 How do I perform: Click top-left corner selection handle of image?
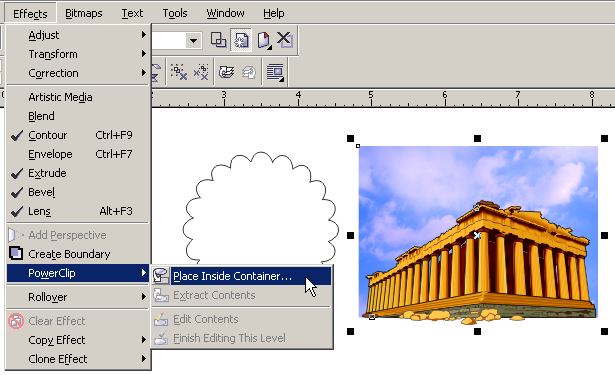(351, 138)
